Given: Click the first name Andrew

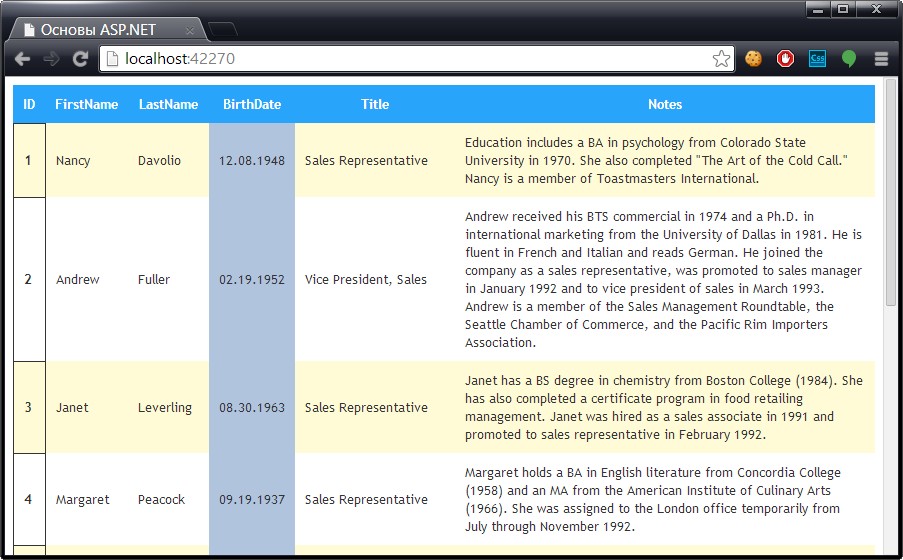Looking at the screenshot, I should coord(77,279).
